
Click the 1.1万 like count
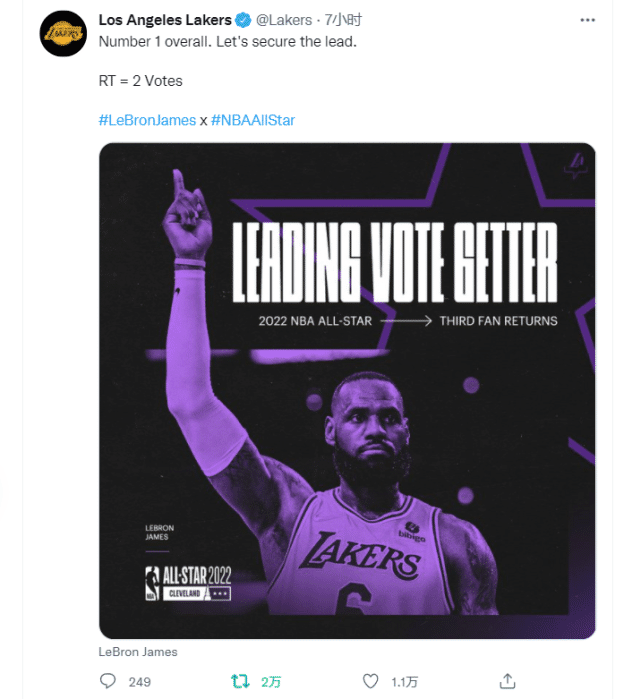point(404,682)
